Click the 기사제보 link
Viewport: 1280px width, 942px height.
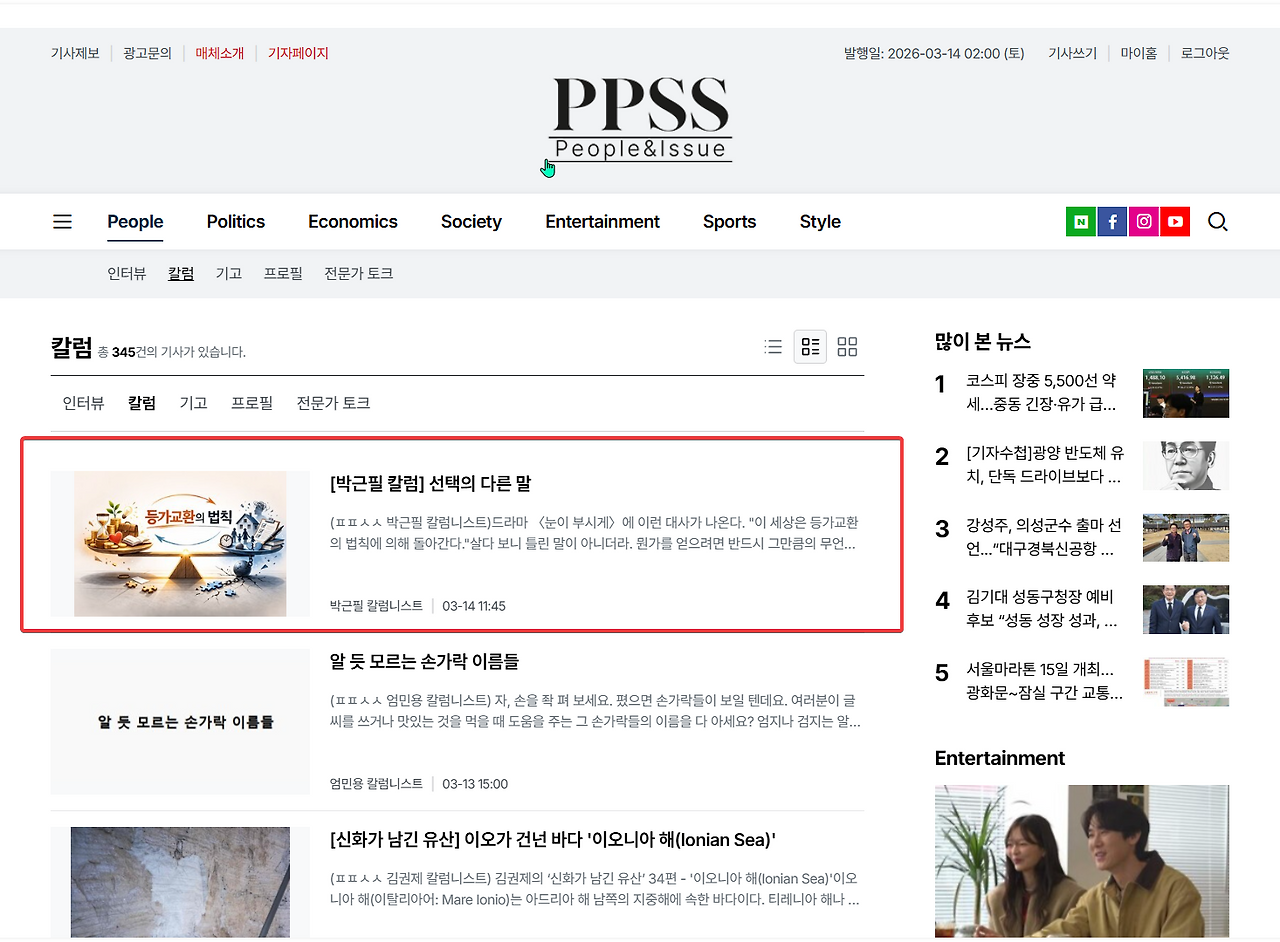point(75,53)
